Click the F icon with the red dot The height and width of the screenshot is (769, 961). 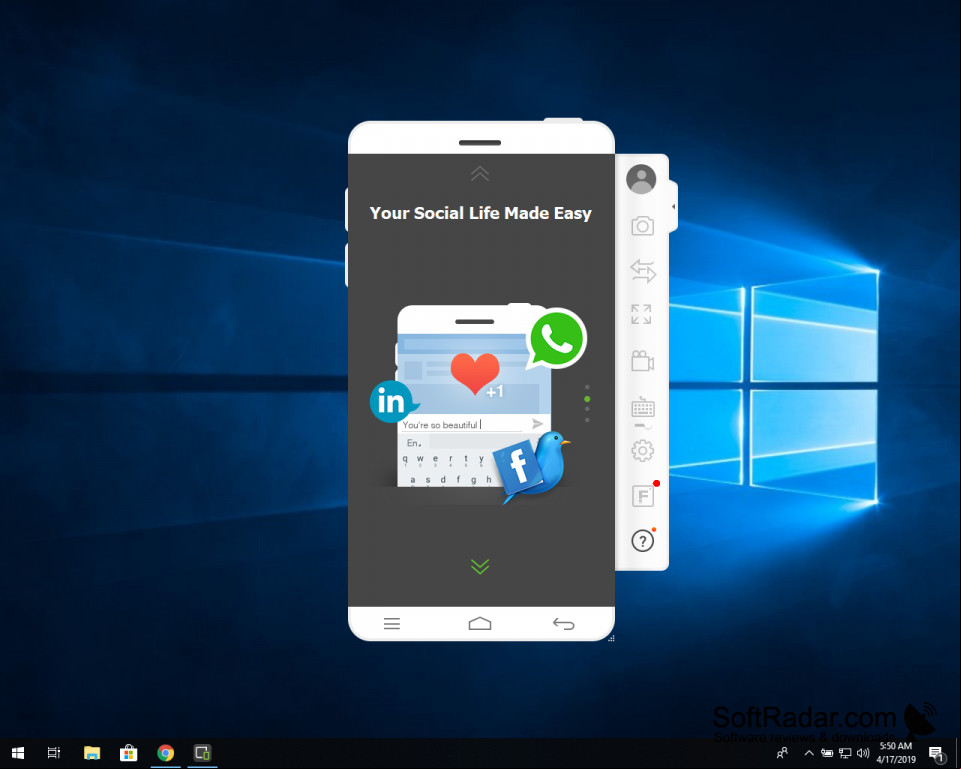tap(643, 495)
